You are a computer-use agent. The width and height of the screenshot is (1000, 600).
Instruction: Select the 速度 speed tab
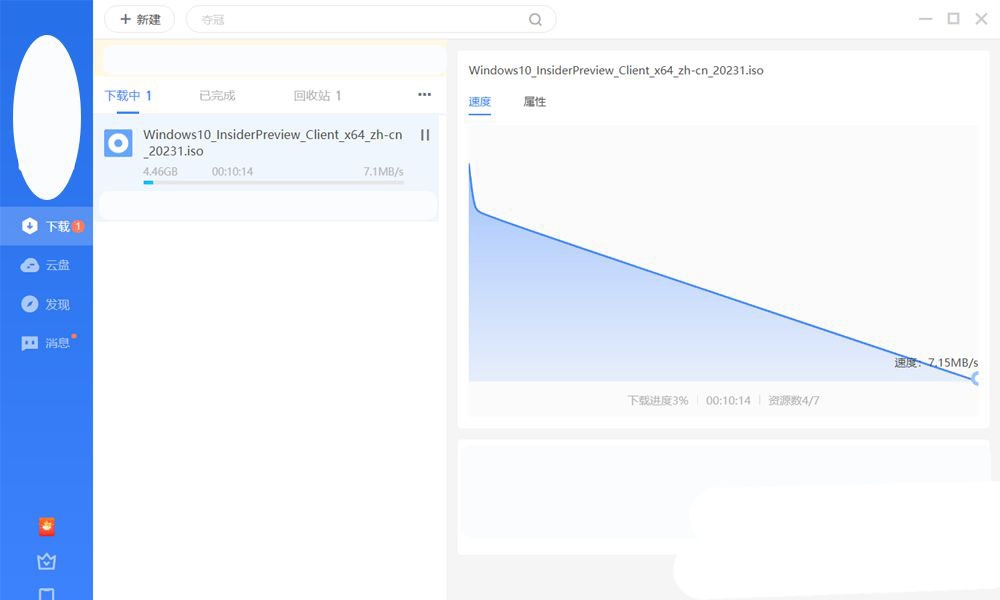(480, 102)
